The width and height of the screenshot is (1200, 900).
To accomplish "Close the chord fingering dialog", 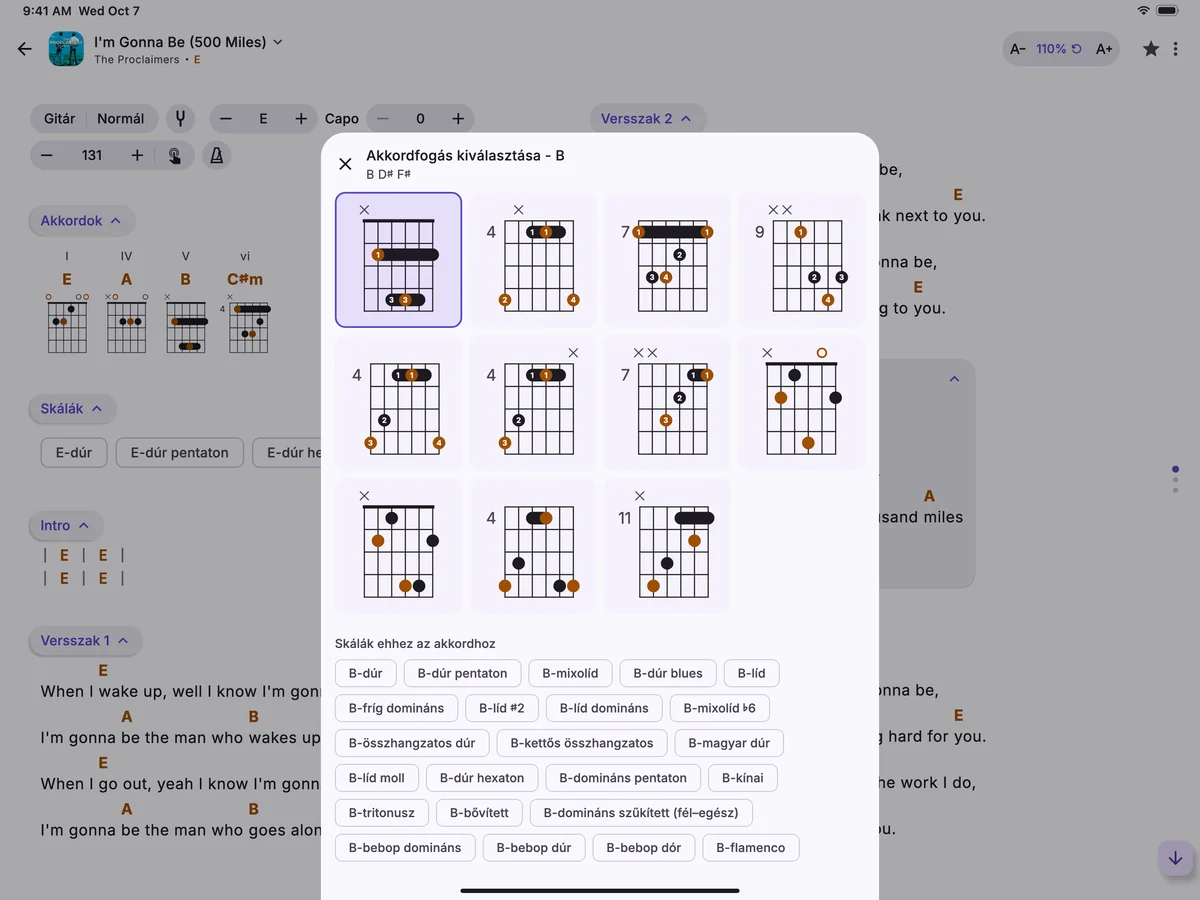I will tap(345, 164).
